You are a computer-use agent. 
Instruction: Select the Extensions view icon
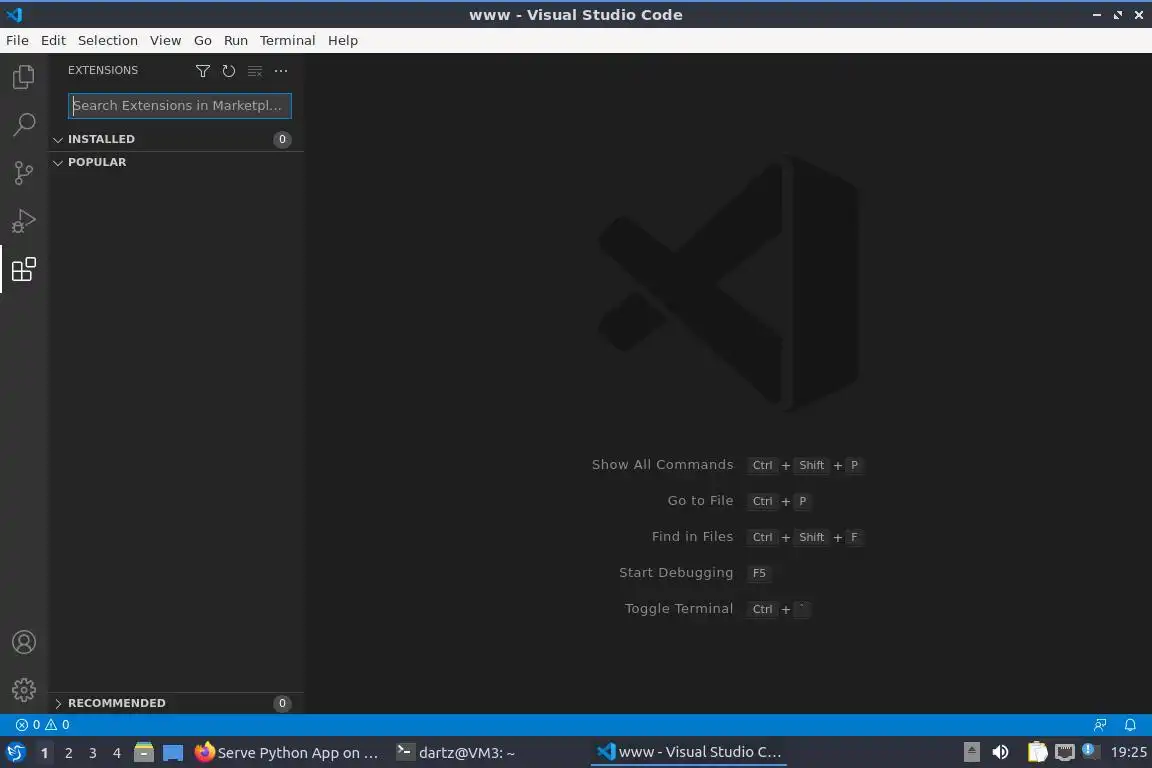coord(24,270)
